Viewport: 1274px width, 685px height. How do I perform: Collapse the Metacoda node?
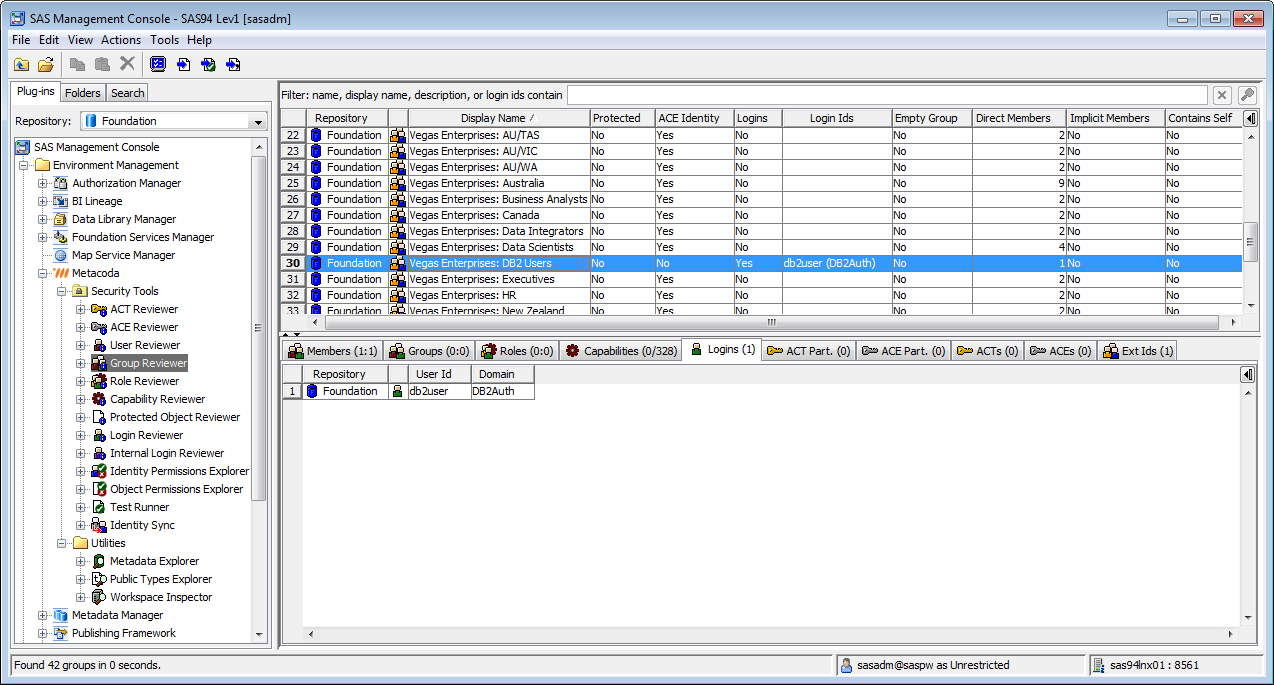42,273
